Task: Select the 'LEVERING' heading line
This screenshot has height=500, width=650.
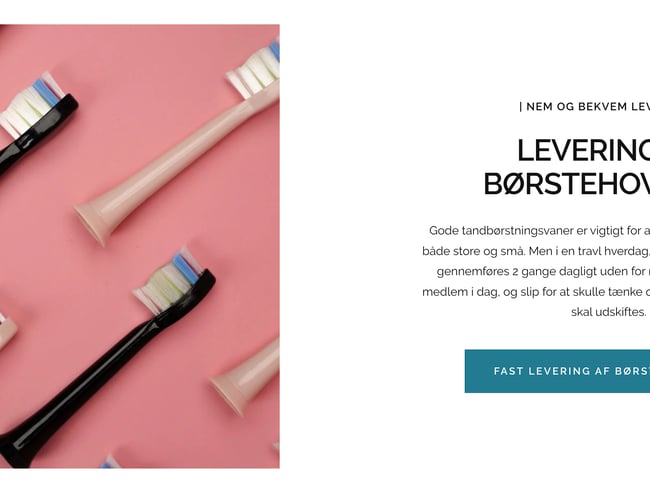Action: click(x=583, y=150)
